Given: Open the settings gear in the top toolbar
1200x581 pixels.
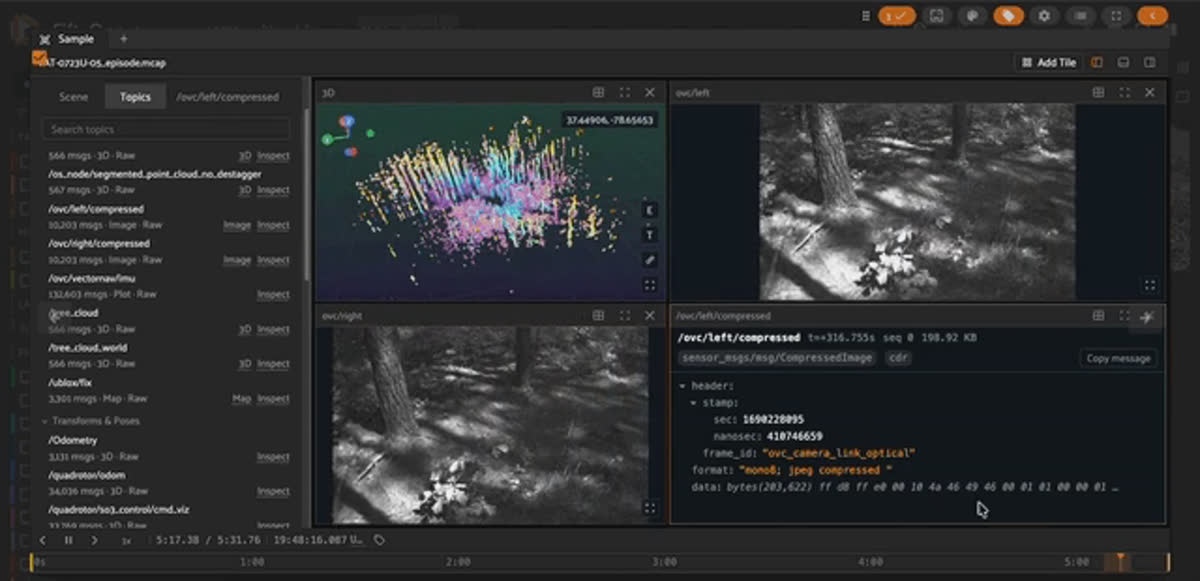Looking at the screenshot, I should pos(1044,16).
